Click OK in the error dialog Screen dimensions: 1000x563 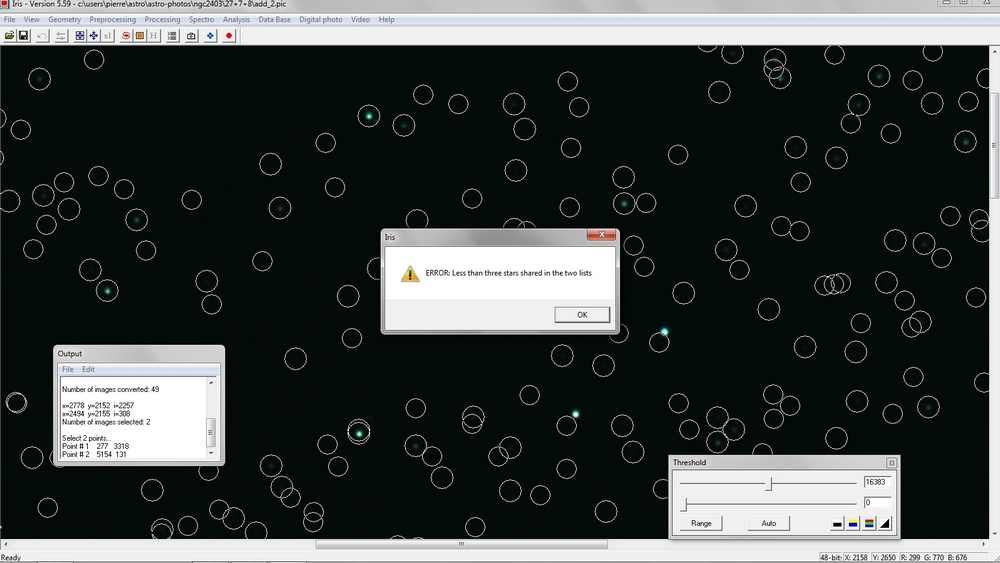[582, 315]
